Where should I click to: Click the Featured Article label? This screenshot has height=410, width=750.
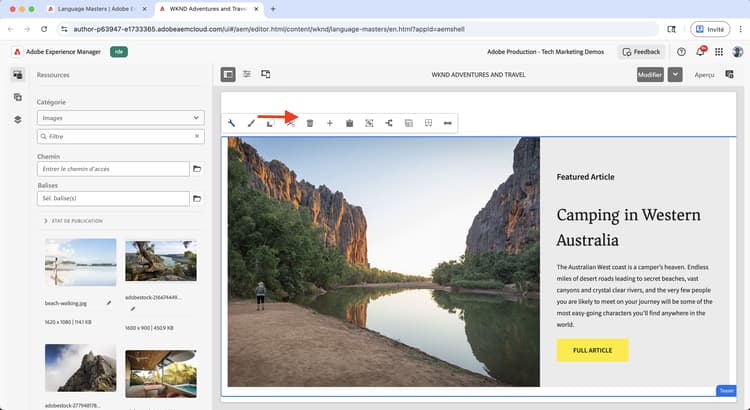(585, 177)
